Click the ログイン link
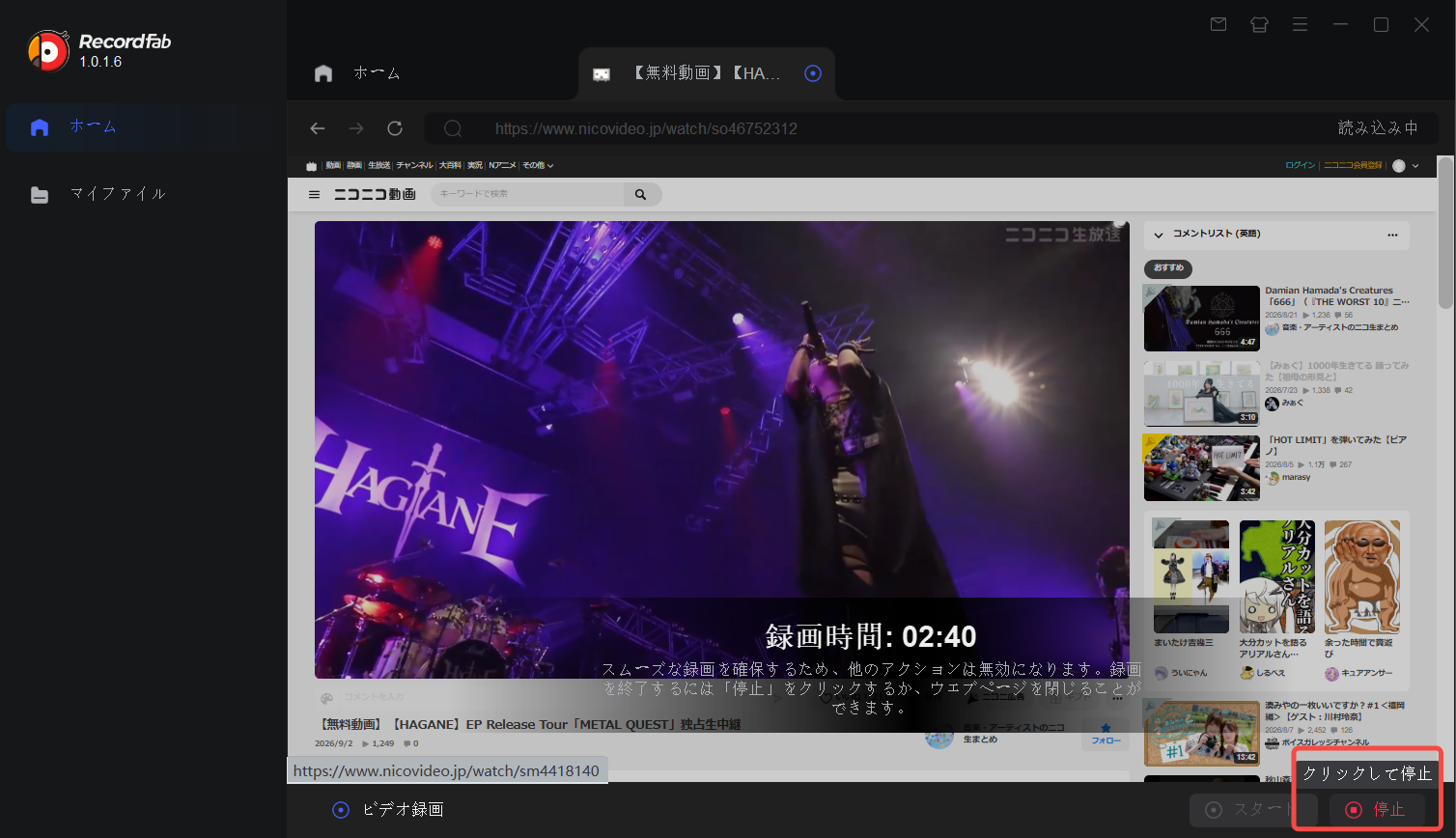Image resolution: width=1456 pixels, height=838 pixels. click(x=1301, y=165)
